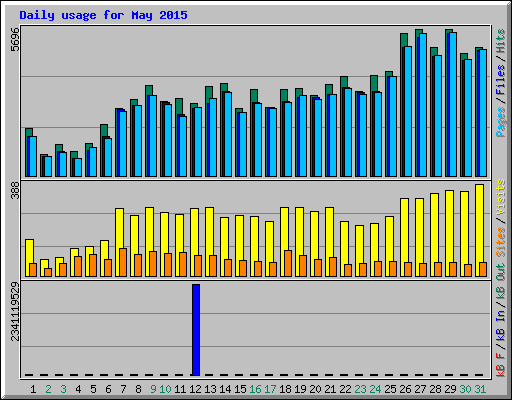512x400 pixels.
Task: Click day label 11 on the x-axis
Action: pos(180,389)
